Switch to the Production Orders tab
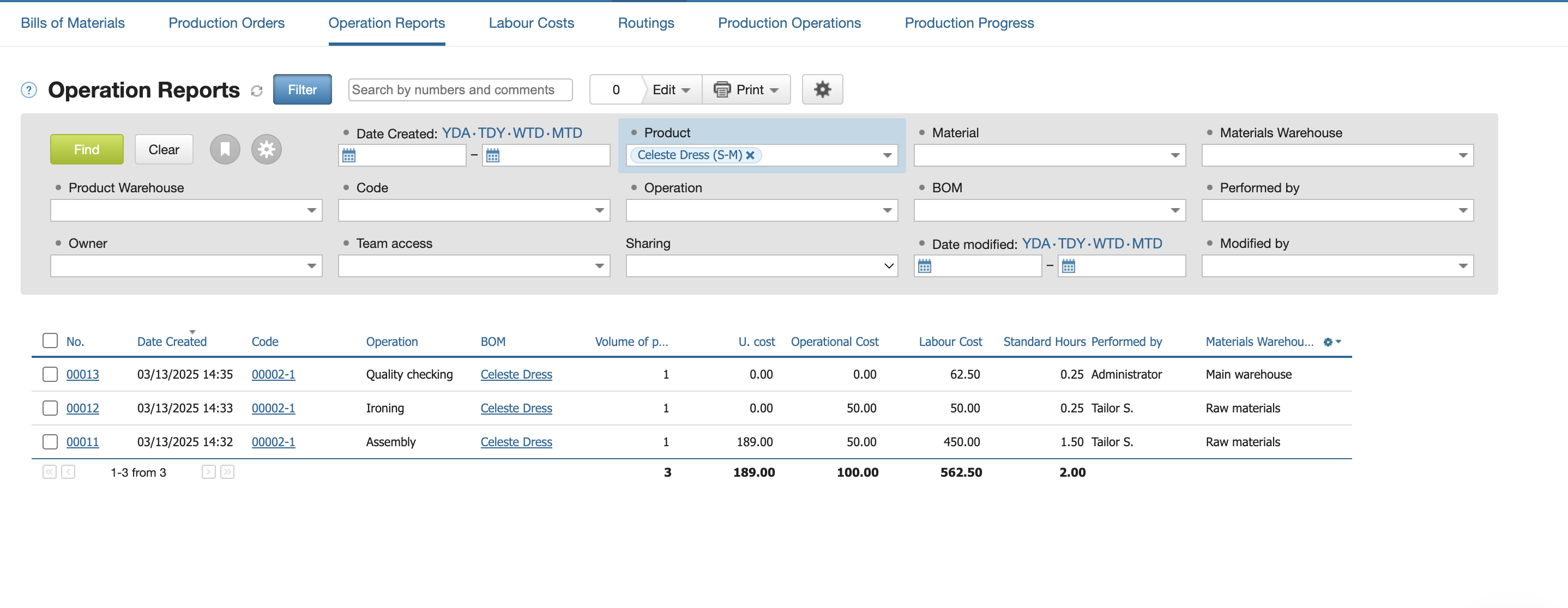1568x608 pixels. tap(226, 23)
